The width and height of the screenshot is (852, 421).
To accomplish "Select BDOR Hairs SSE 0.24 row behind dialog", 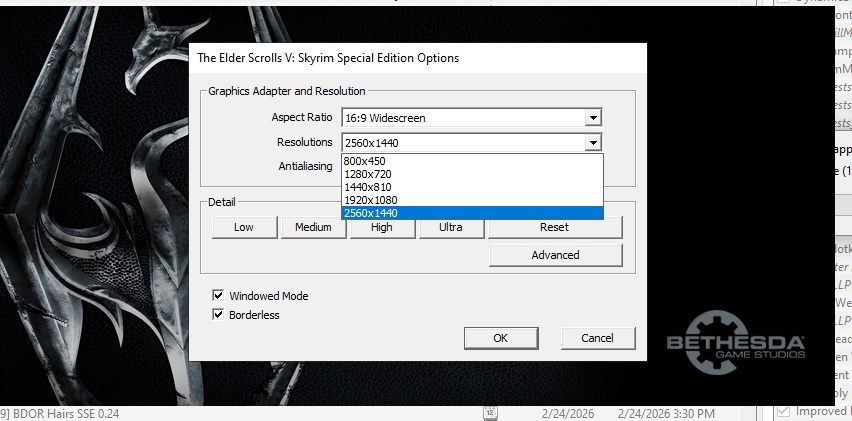I will tap(60, 414).
